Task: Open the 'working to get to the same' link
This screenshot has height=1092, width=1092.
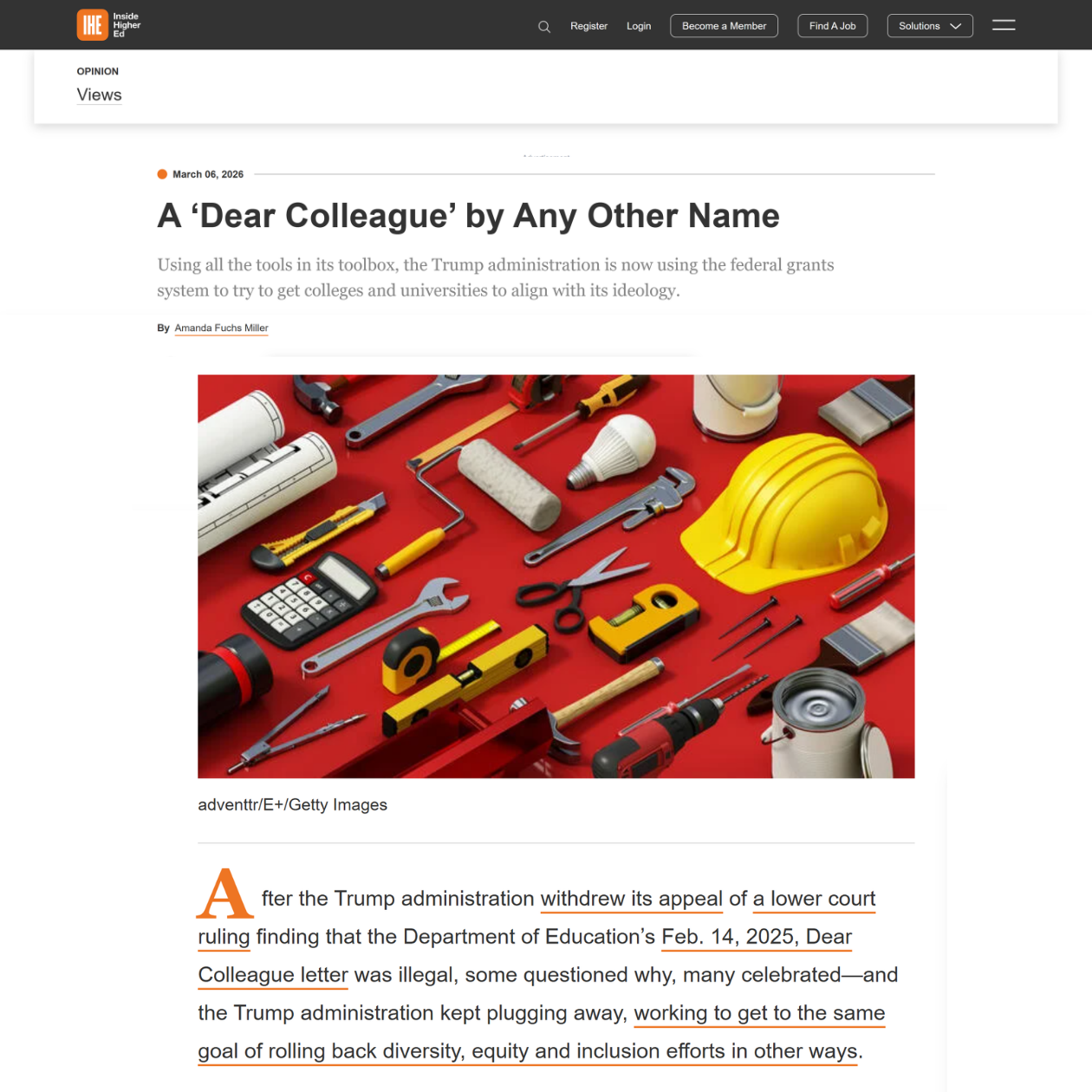Action: point(759,1013)
